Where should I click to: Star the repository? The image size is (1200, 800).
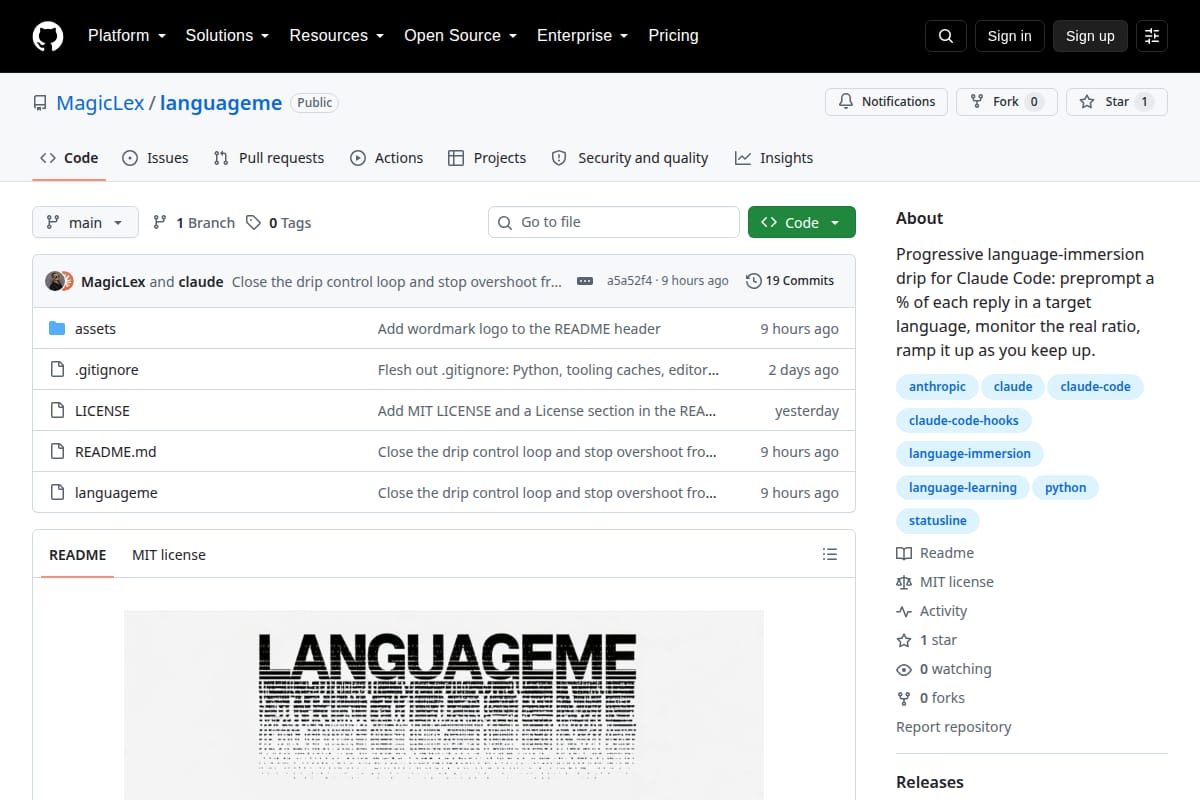tap(1117, 102)
